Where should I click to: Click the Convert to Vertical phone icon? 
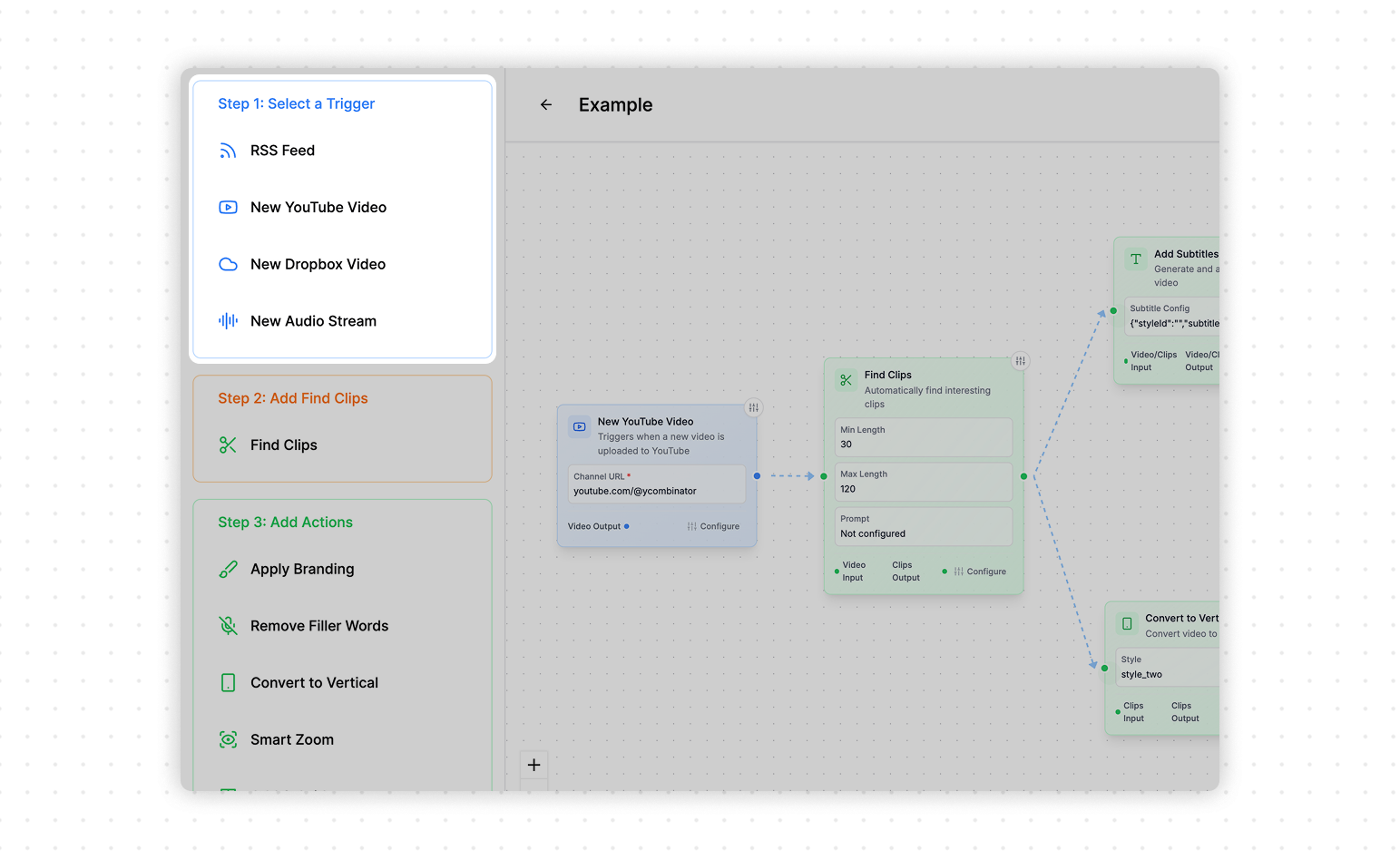pos(228,682)
